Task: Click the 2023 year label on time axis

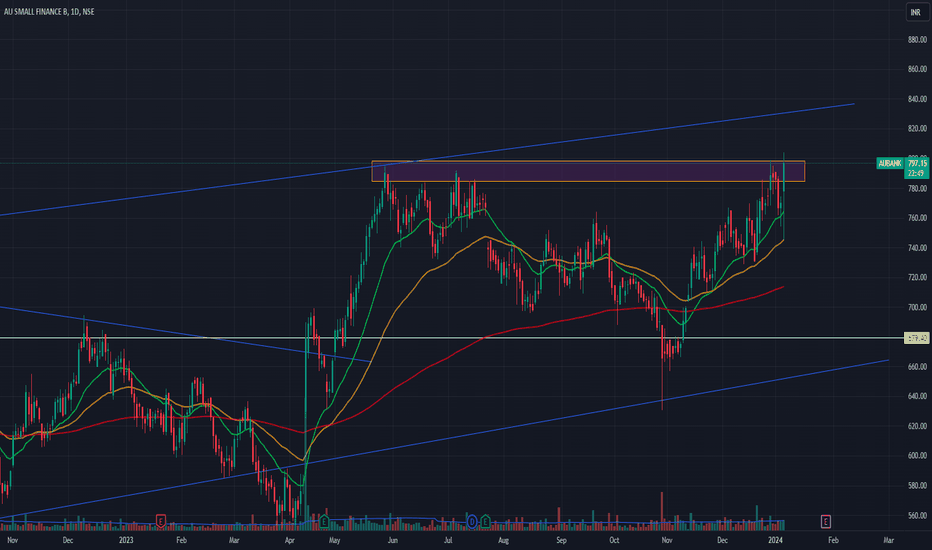Action: pyautogui.click(x=126, y=540)
